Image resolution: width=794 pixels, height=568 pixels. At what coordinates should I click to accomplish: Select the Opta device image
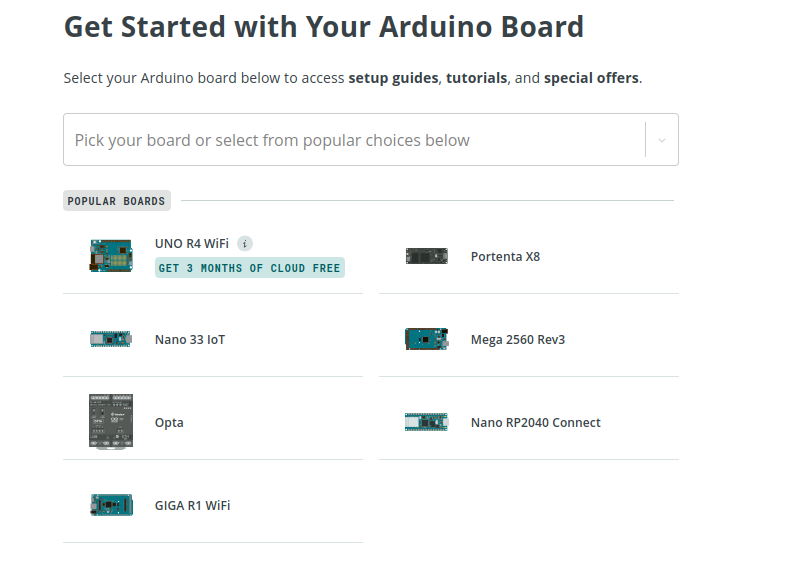pyautogui.click(x=111, y=422)
